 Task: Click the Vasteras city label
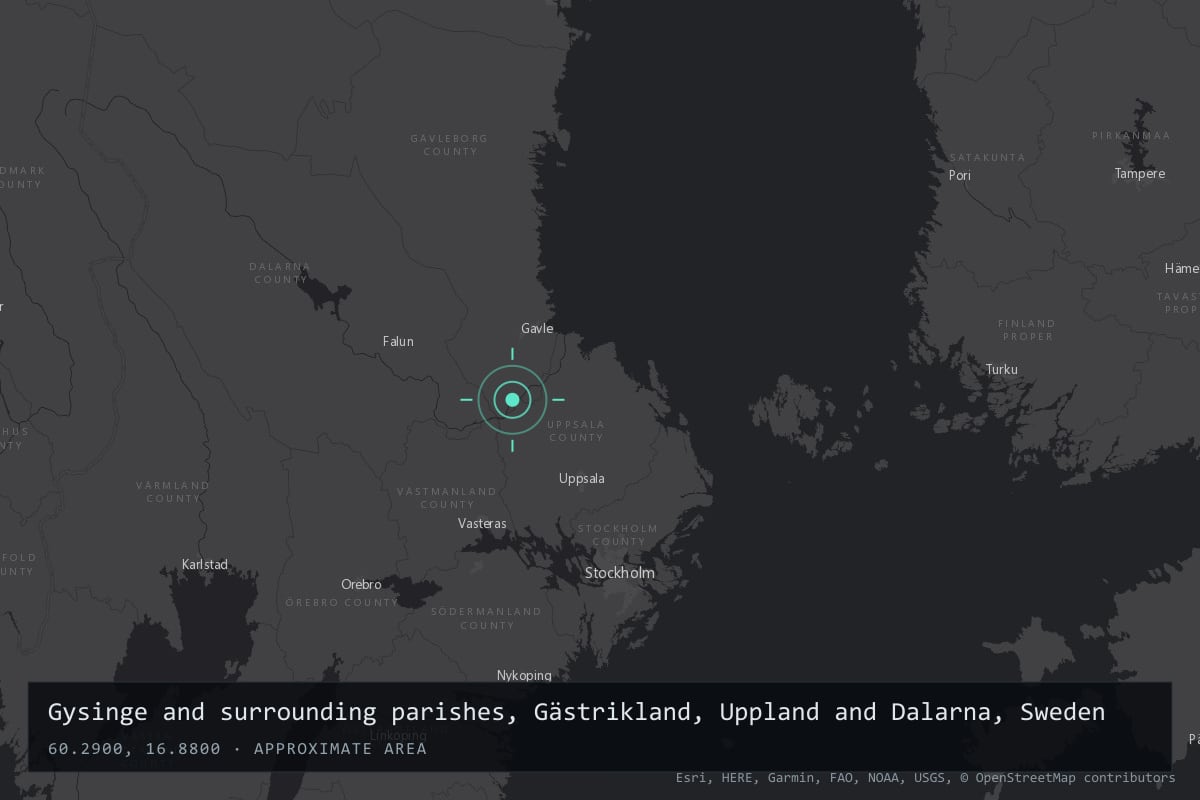coord(482,523)
